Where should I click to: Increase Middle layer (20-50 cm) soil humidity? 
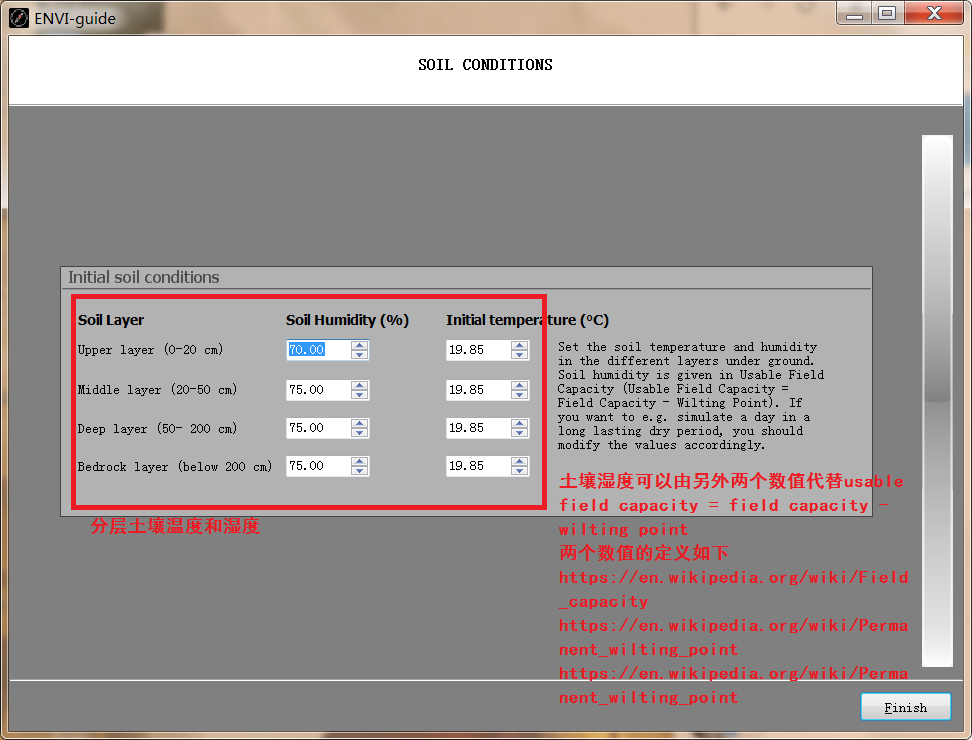click(359, 384)
